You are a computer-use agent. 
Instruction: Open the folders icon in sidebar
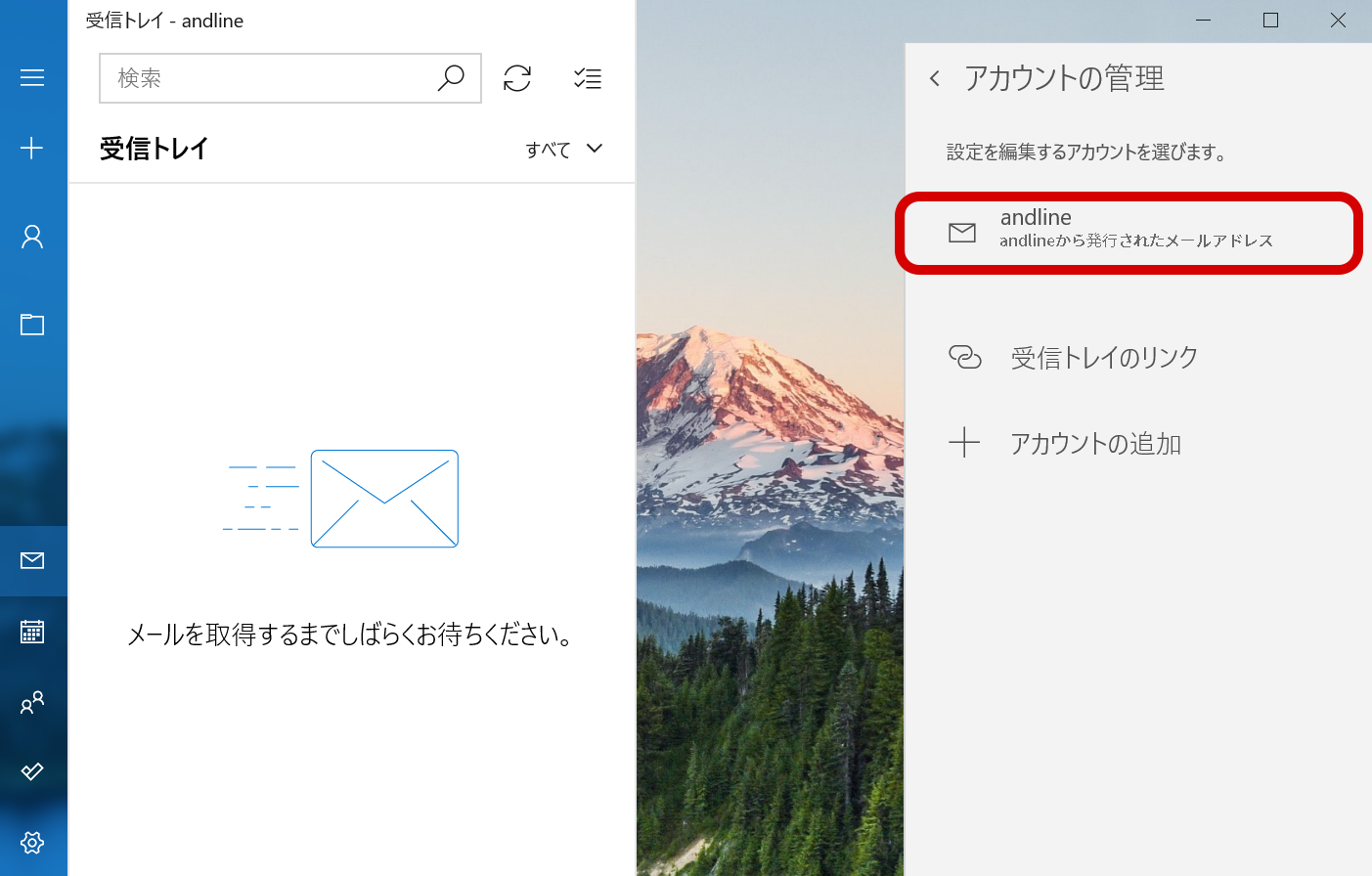tap(32, 325)
